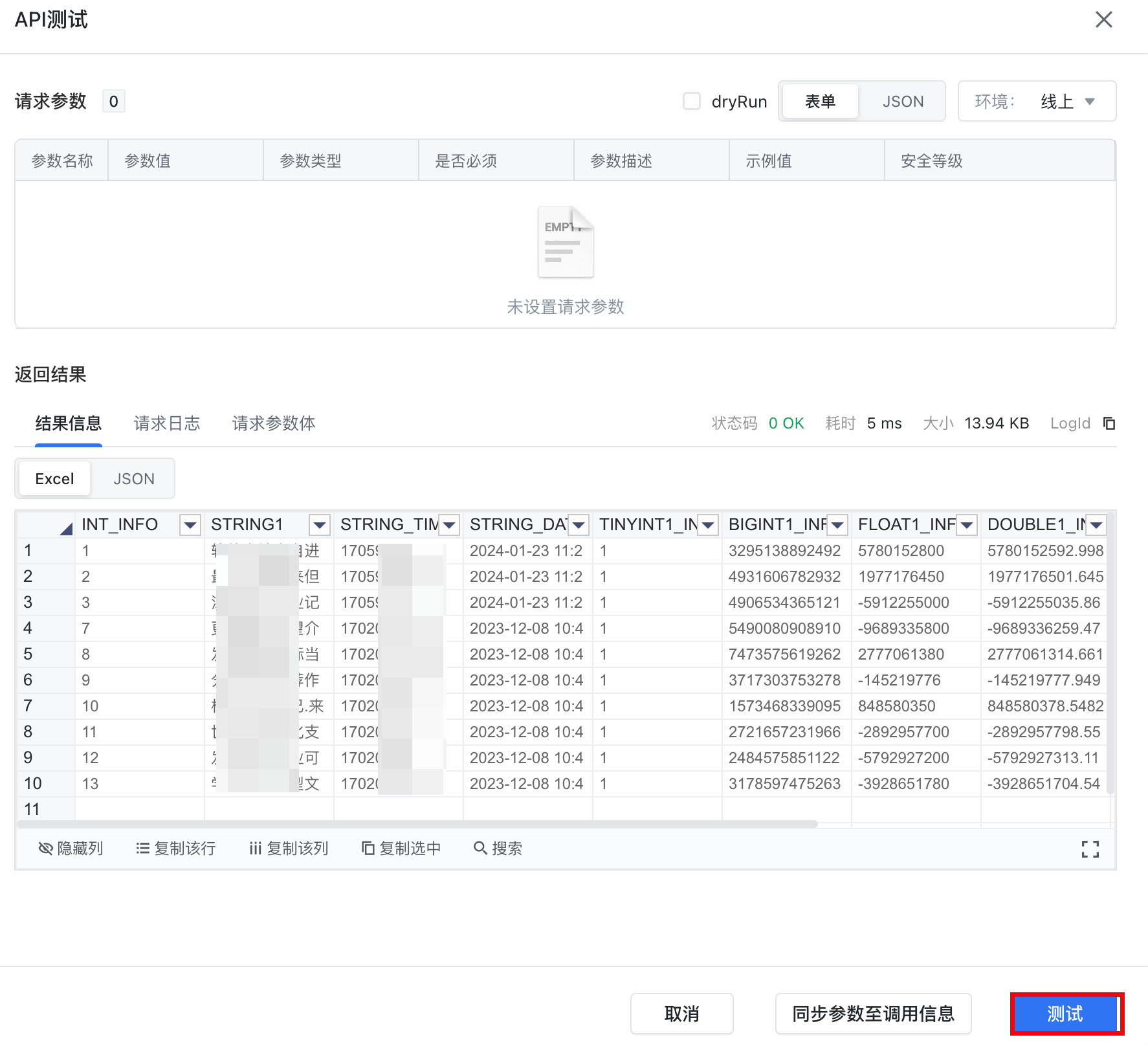Select the table's top-left select-all corner
1148x1046 pixels.
[65, 528]
